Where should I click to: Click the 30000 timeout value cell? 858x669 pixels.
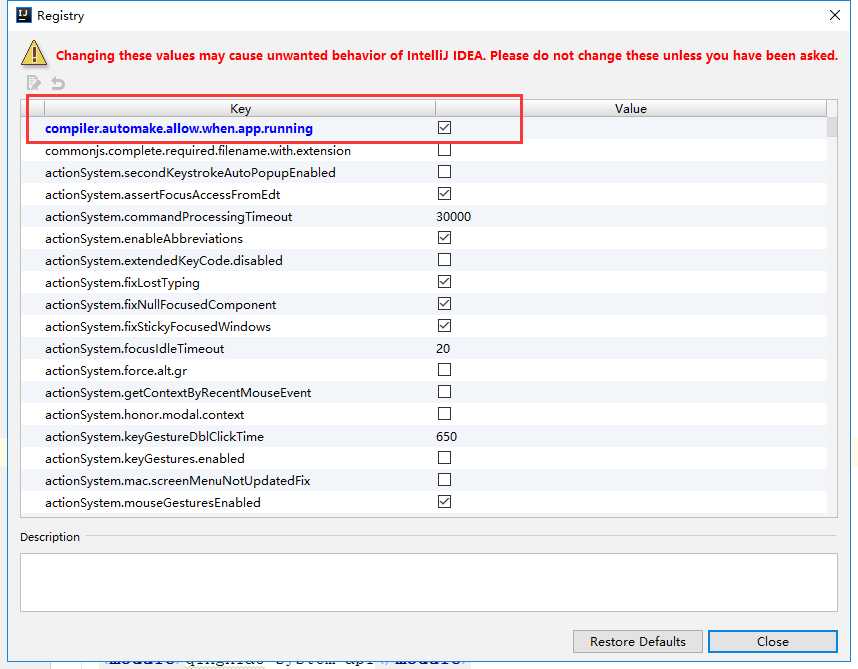[x=453, y=217]
